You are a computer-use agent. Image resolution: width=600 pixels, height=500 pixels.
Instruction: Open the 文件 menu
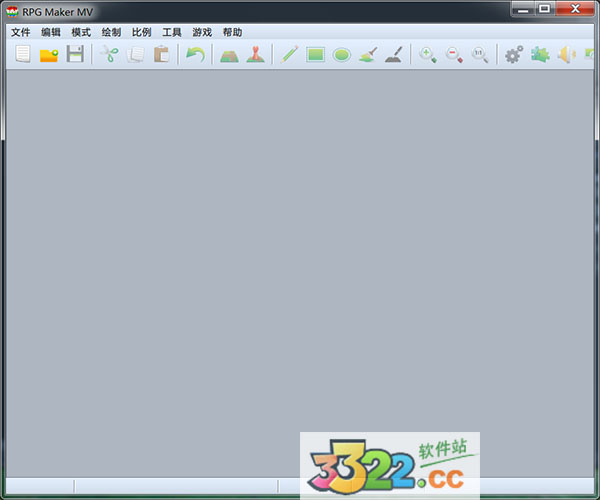pos(20,33)
